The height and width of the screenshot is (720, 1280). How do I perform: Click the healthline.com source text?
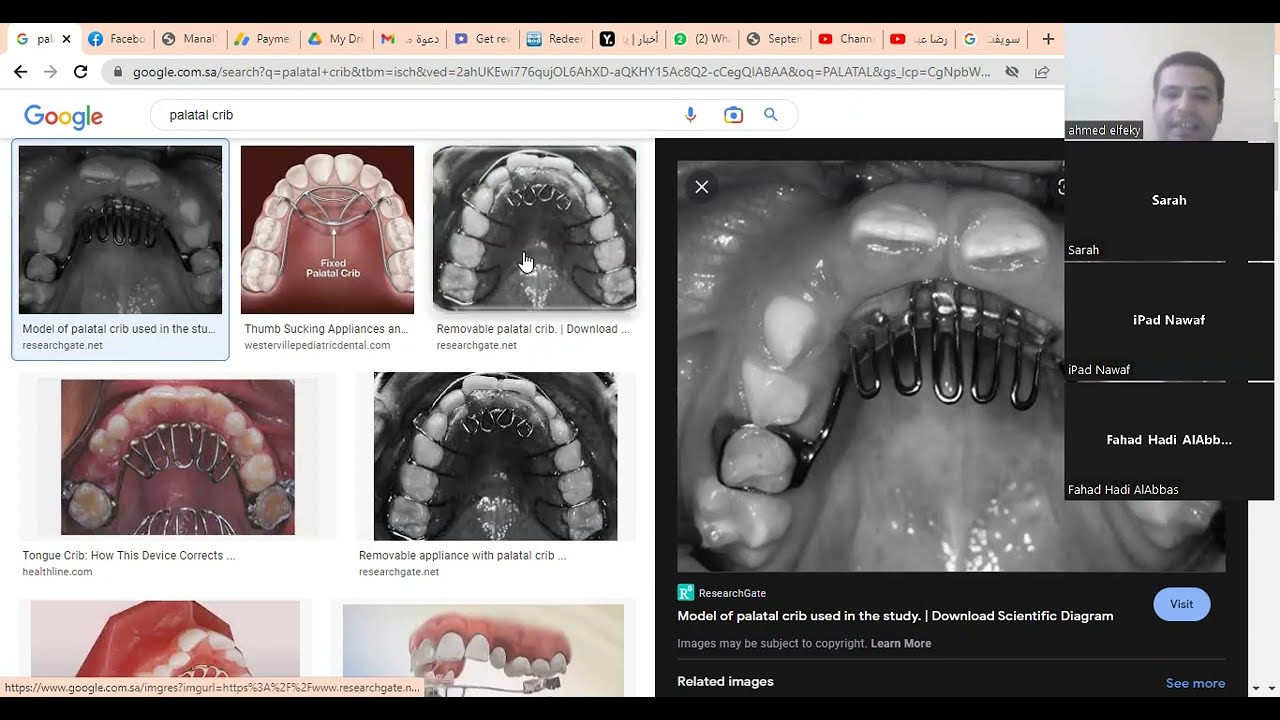(57, 572)
